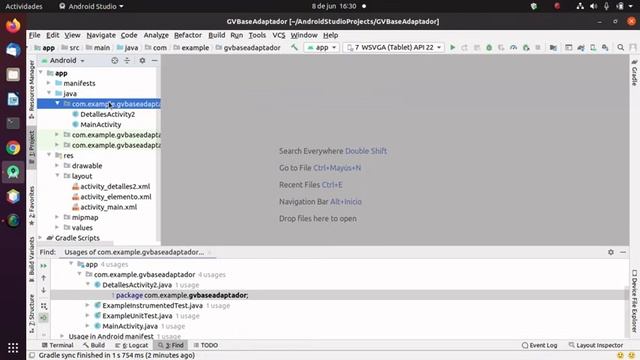Click the Search Everywhere magnifier icon
This screenshot has width=640, height=360.
620,47
